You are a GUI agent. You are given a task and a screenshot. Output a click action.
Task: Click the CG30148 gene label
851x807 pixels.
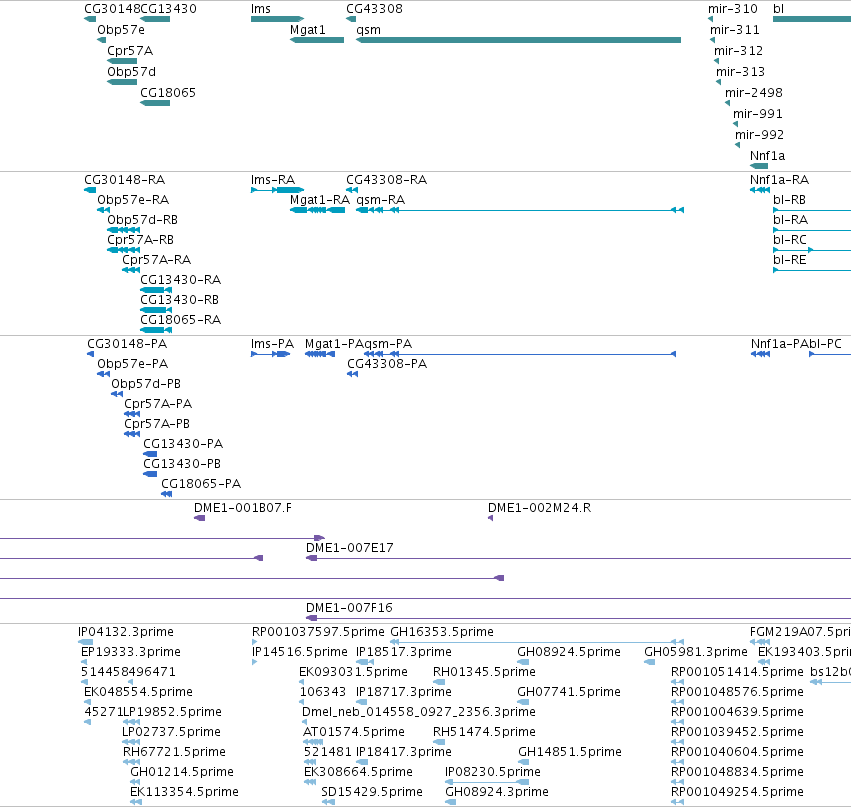pyautogui.click(x=112, y=9)
